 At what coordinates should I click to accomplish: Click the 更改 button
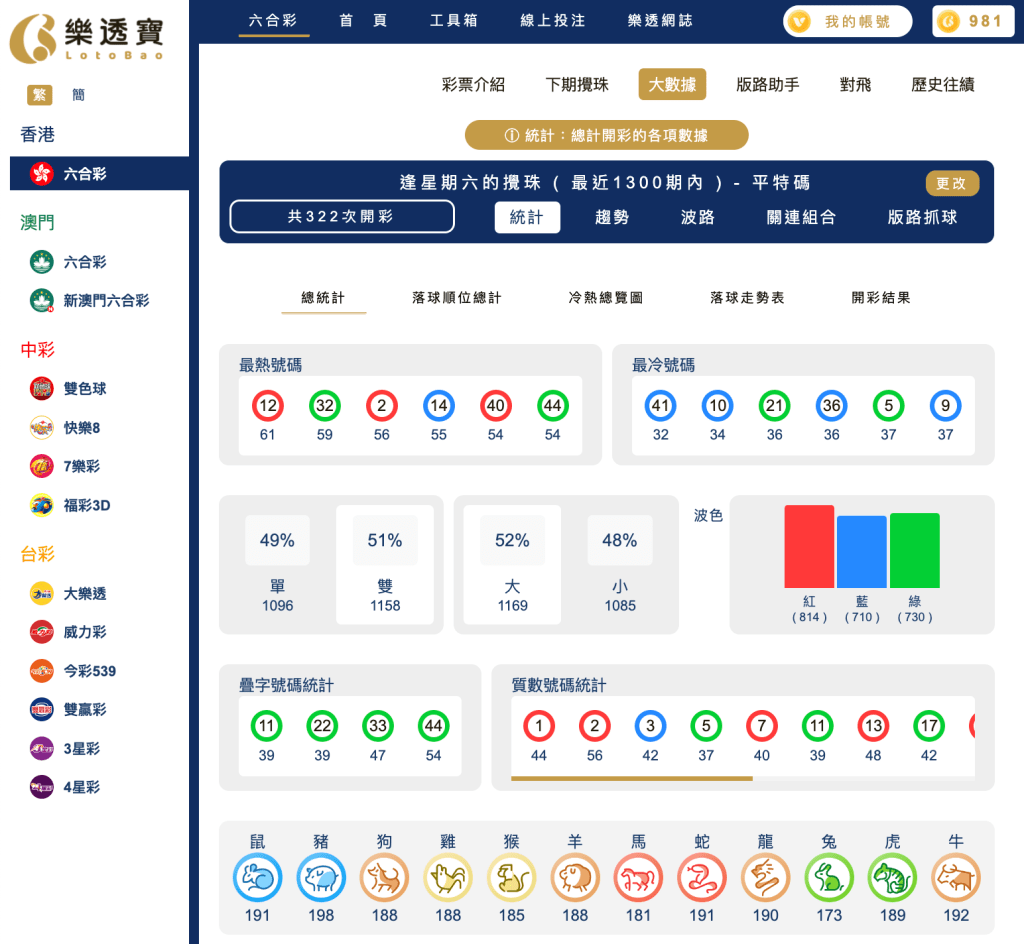[x=952, y=183]
